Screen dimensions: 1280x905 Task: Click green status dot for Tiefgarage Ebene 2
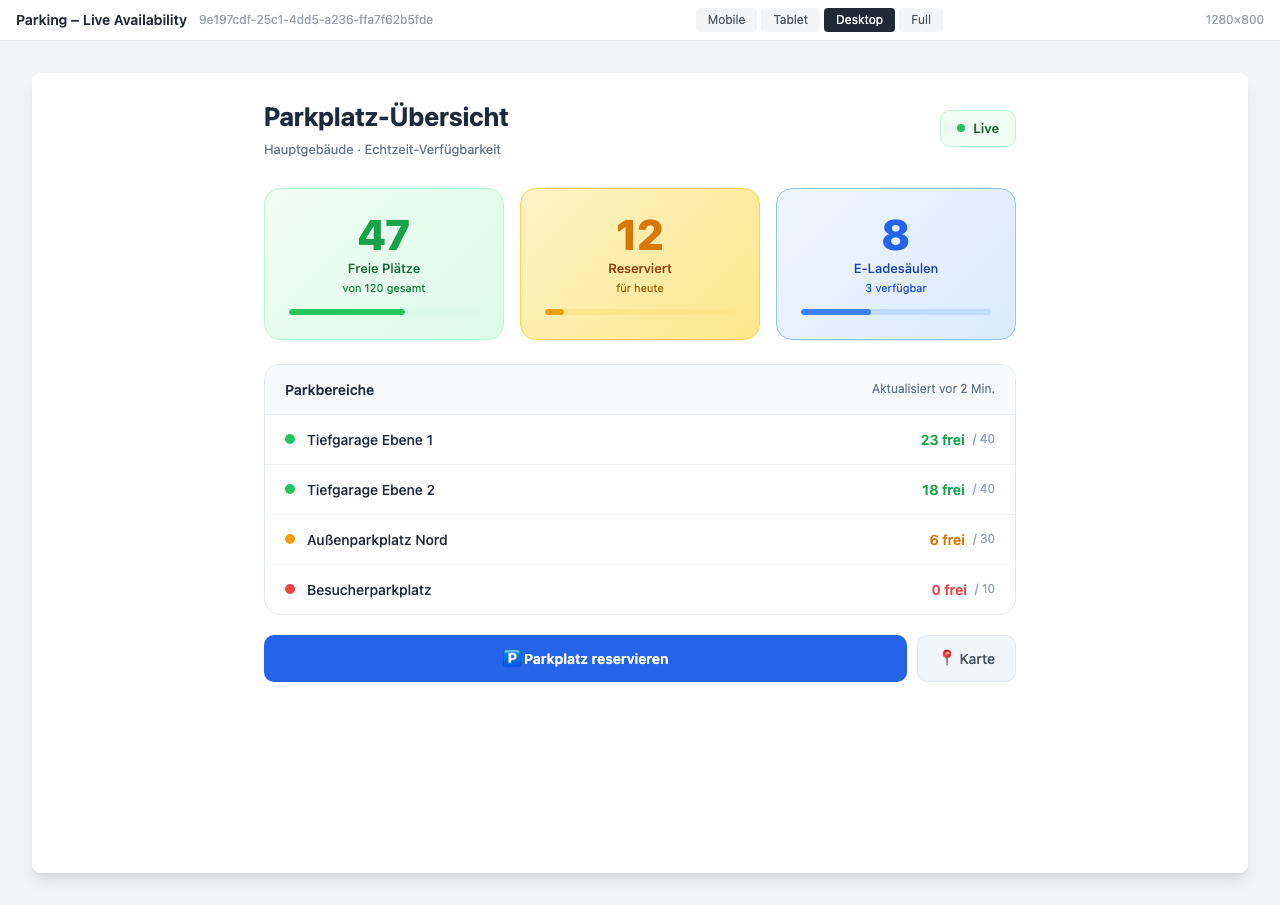(x=290, y=489)
